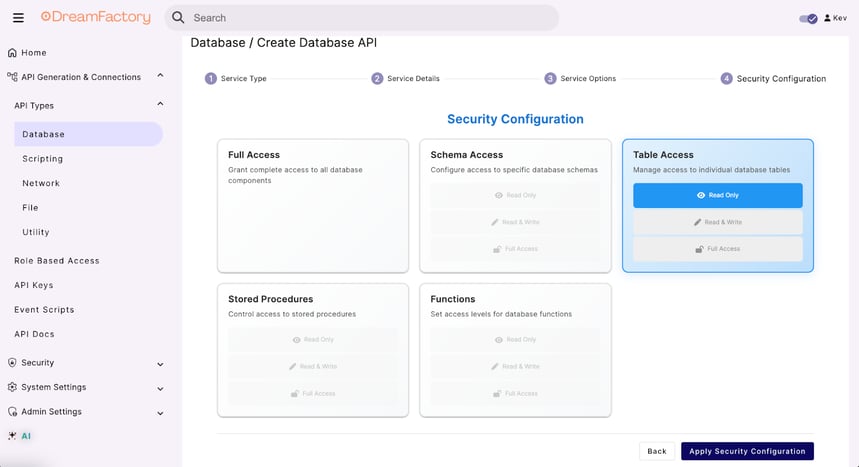Expand the Security section chevron
This screenshot has width=859, height=467.
[160, 364]
